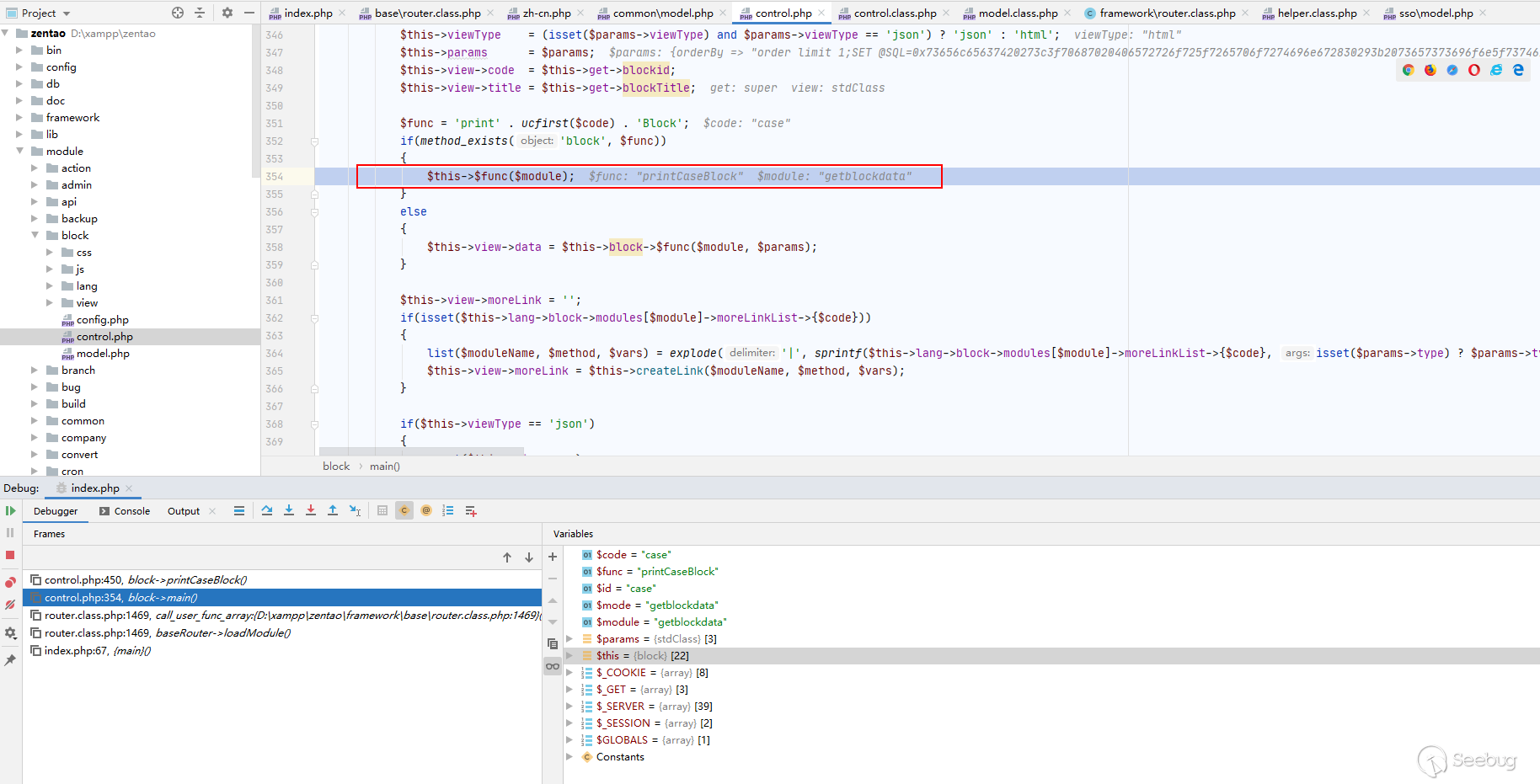
Task: Open the View Breakpoints red circles icon
Action: (x=10, y=583)
